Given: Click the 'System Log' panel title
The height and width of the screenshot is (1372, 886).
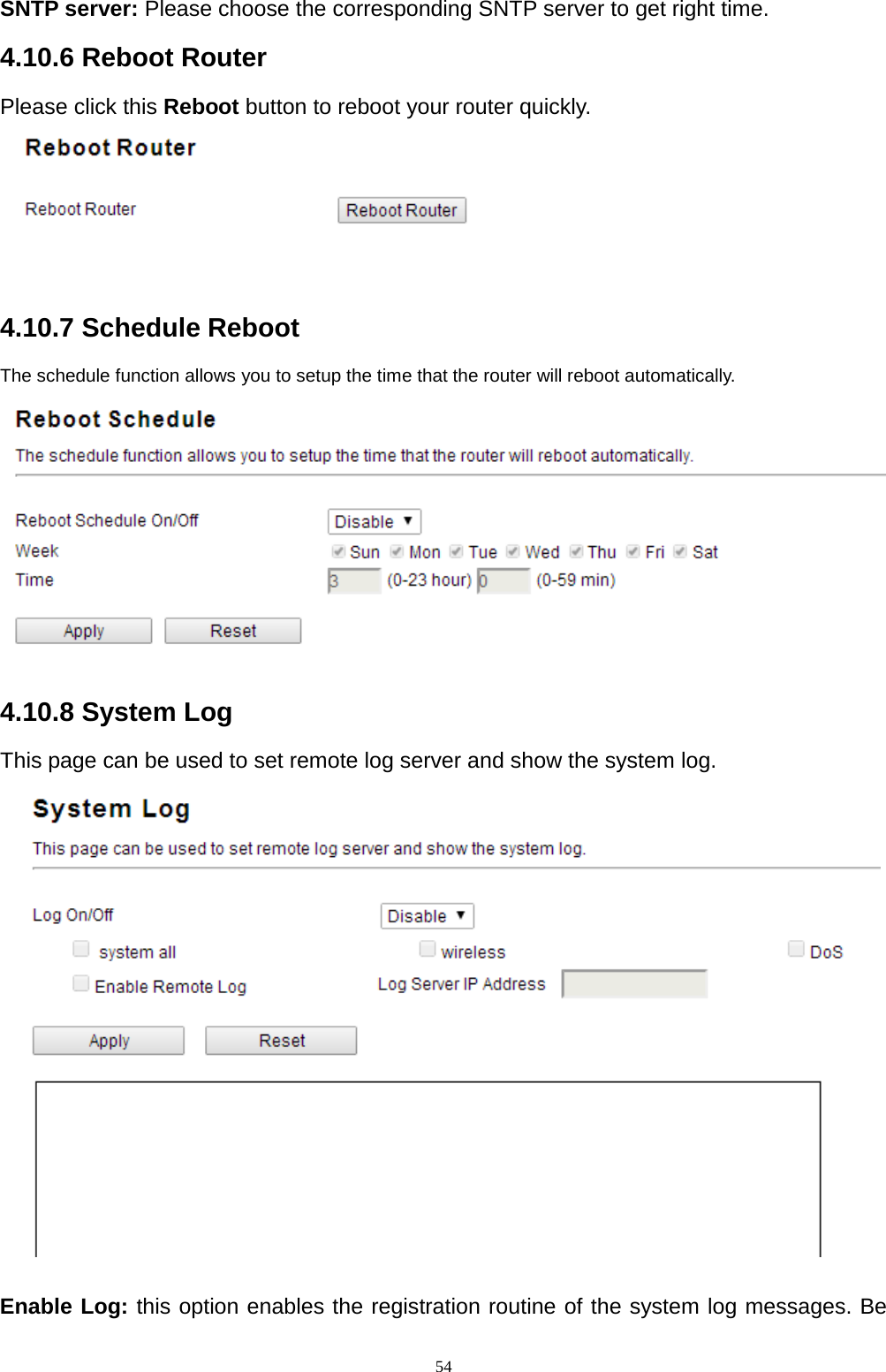Looking at the screenshot, I should [x=111, y=809].
